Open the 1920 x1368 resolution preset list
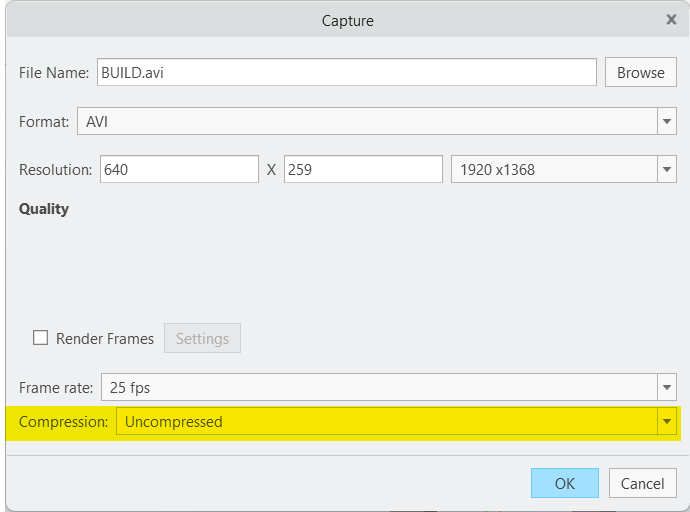 [554, 170]
